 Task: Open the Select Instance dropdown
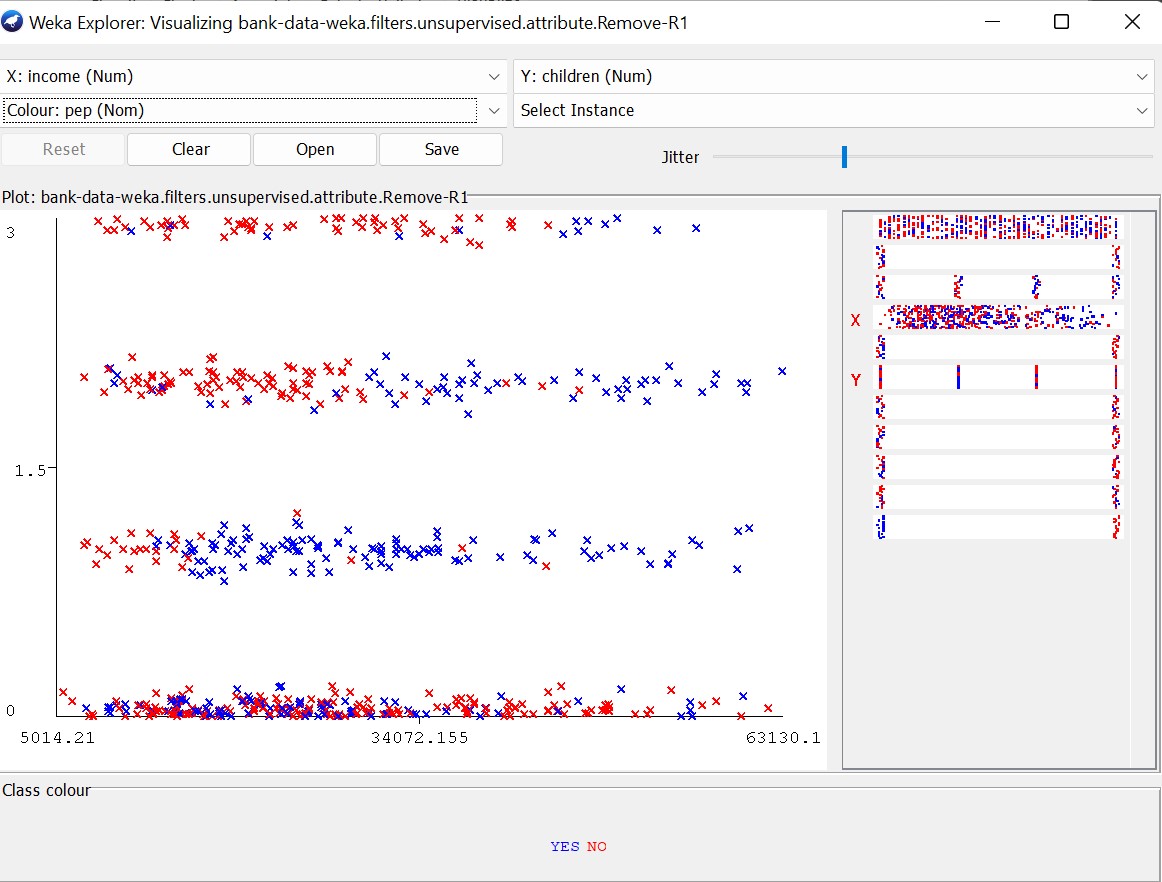[x=835, y=110]
